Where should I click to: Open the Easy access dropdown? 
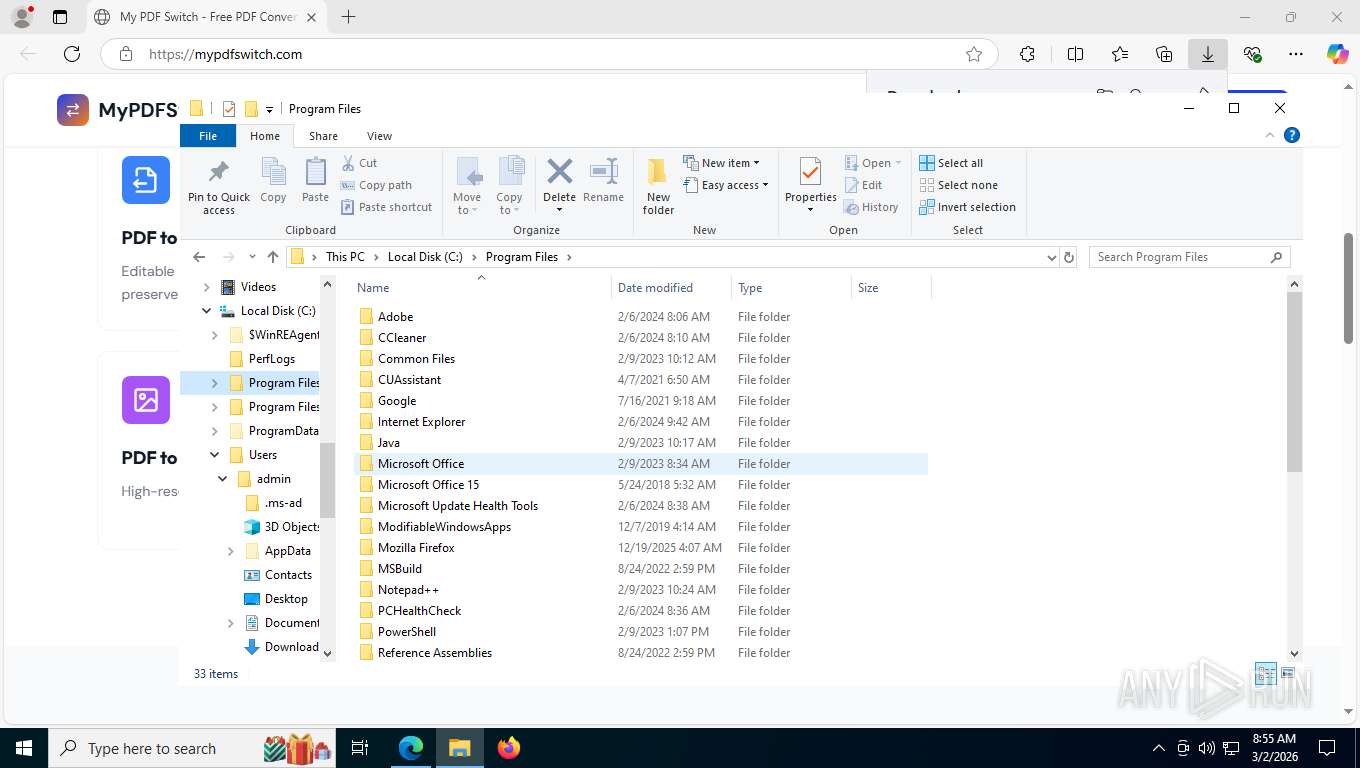(726, 185)
